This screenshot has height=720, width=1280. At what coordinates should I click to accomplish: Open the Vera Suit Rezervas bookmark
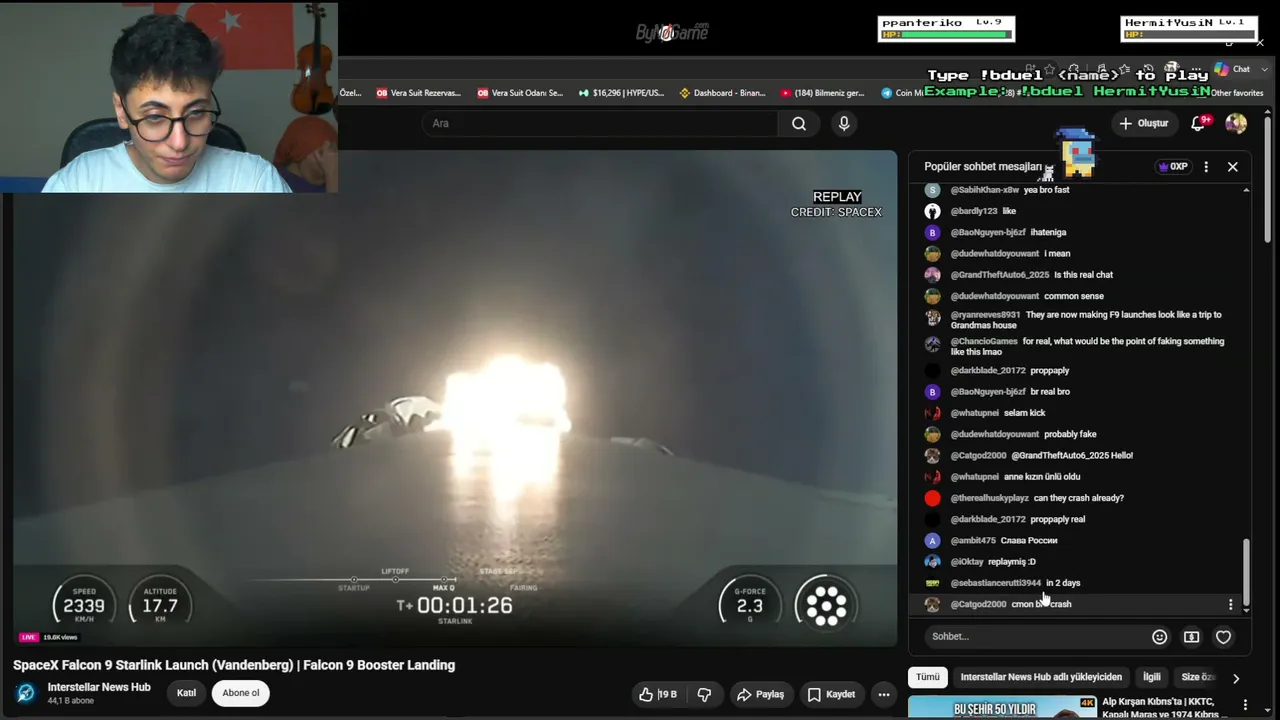pyautogui.click(x=418, y=93)
